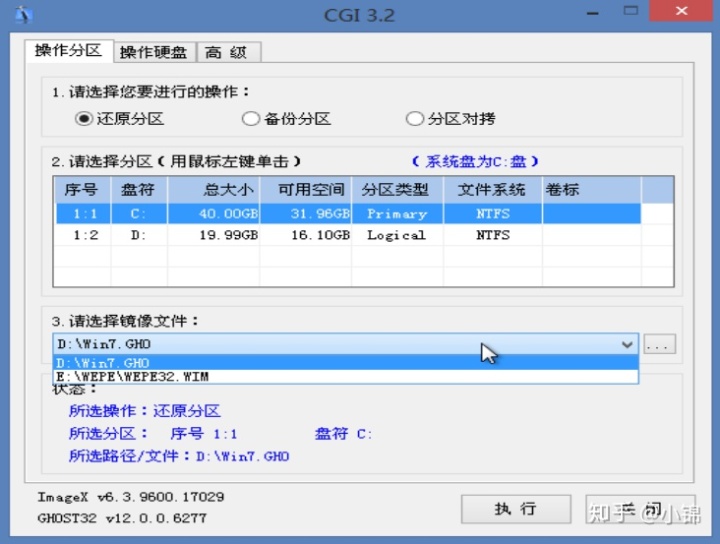The width and height of the screenshot is (720, 544).
Task: Click the 可用空间 column header
Action: pyautogui.click(x=306, y=190)
